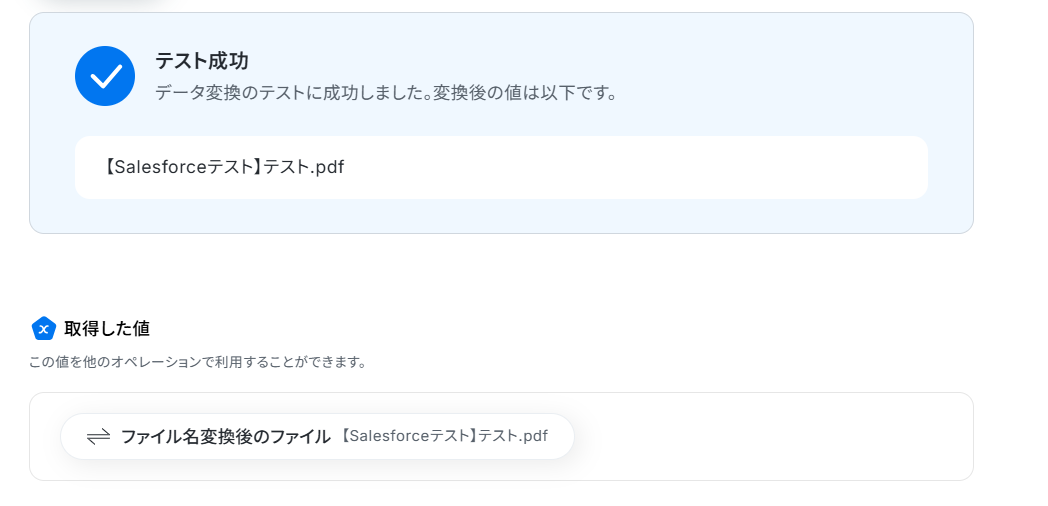Viewport: 1048px width, 506px height.
Task: Click the white converted value result box
Action: point(600,168)
